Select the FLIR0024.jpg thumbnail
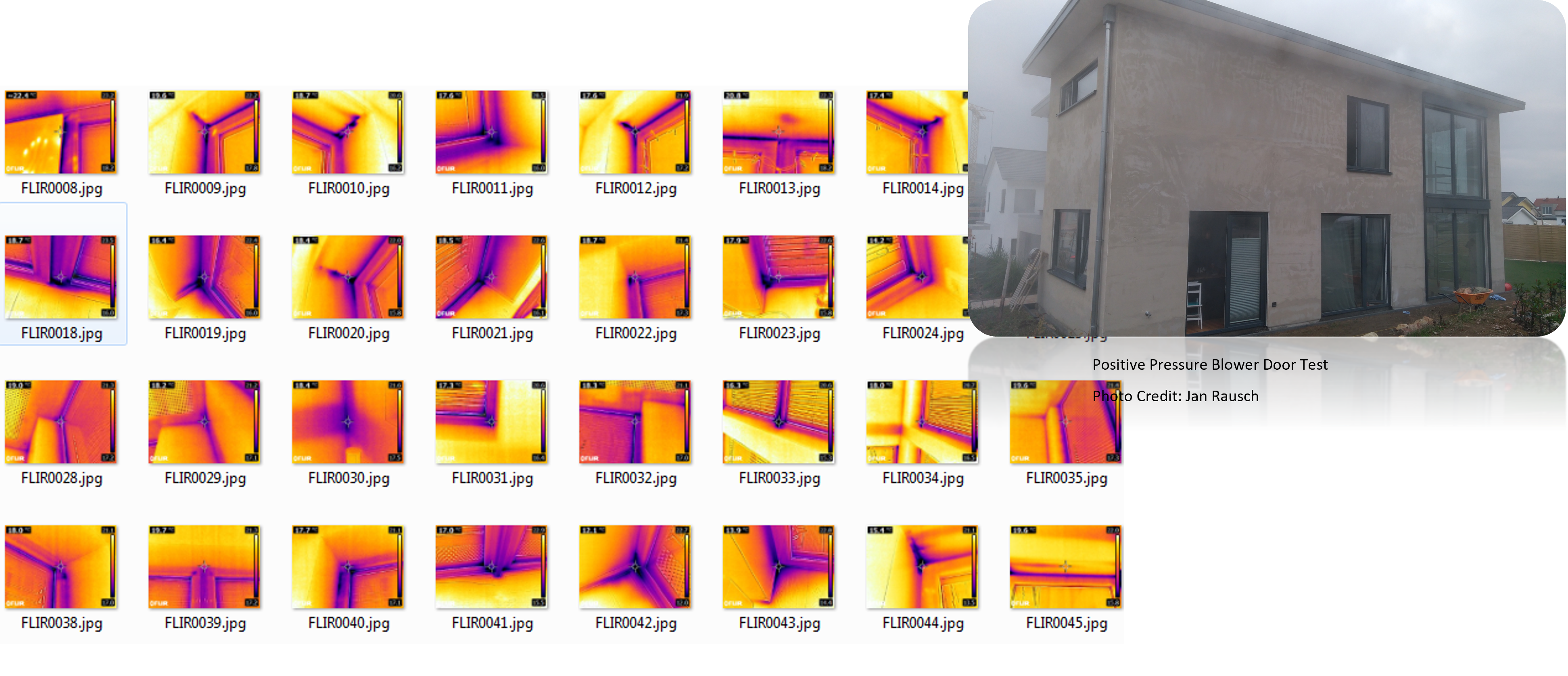The image size is (1568, 676). [x=917, y=277]
